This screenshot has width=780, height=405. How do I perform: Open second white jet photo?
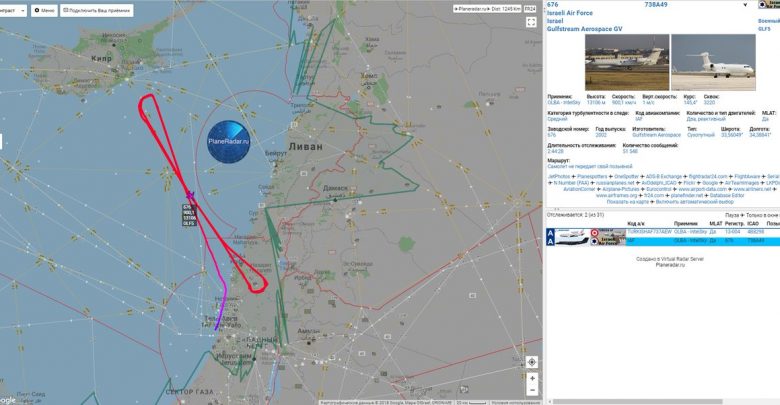[713, 62]
